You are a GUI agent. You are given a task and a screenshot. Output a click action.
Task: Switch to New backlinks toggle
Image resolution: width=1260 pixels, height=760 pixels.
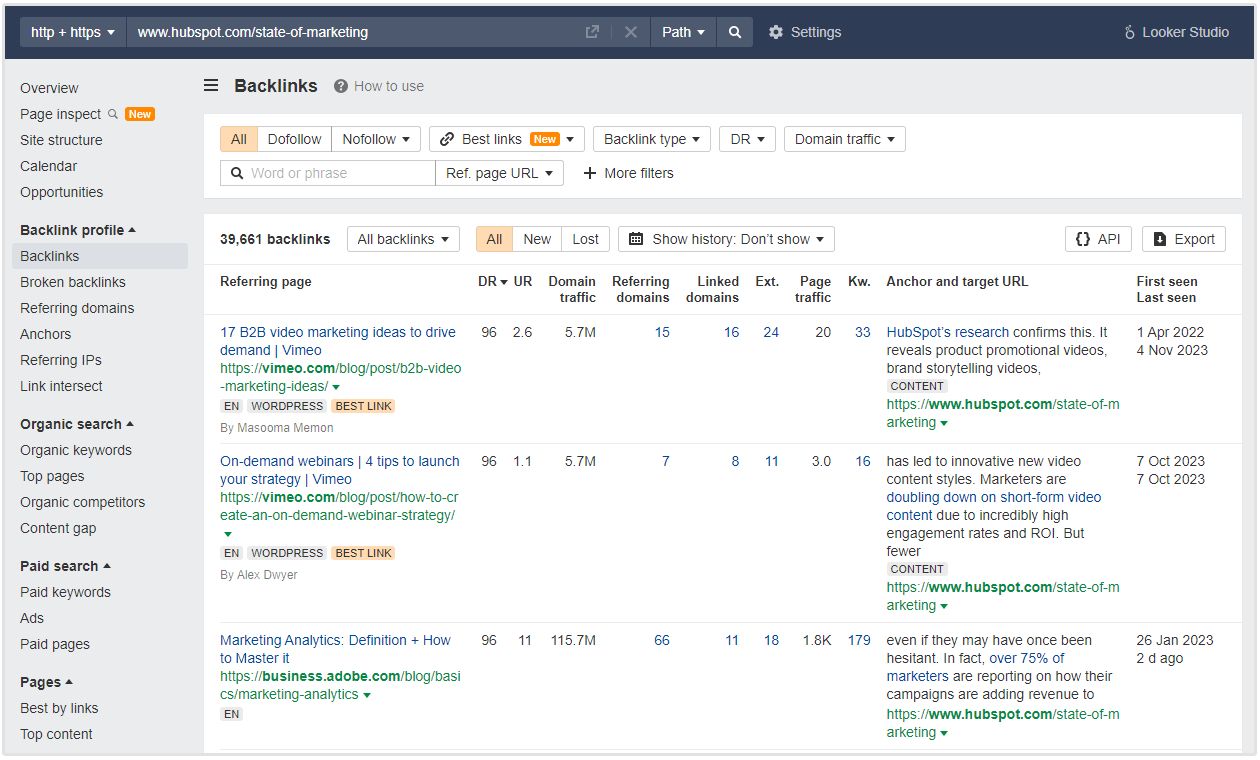[x=537, y=239]
